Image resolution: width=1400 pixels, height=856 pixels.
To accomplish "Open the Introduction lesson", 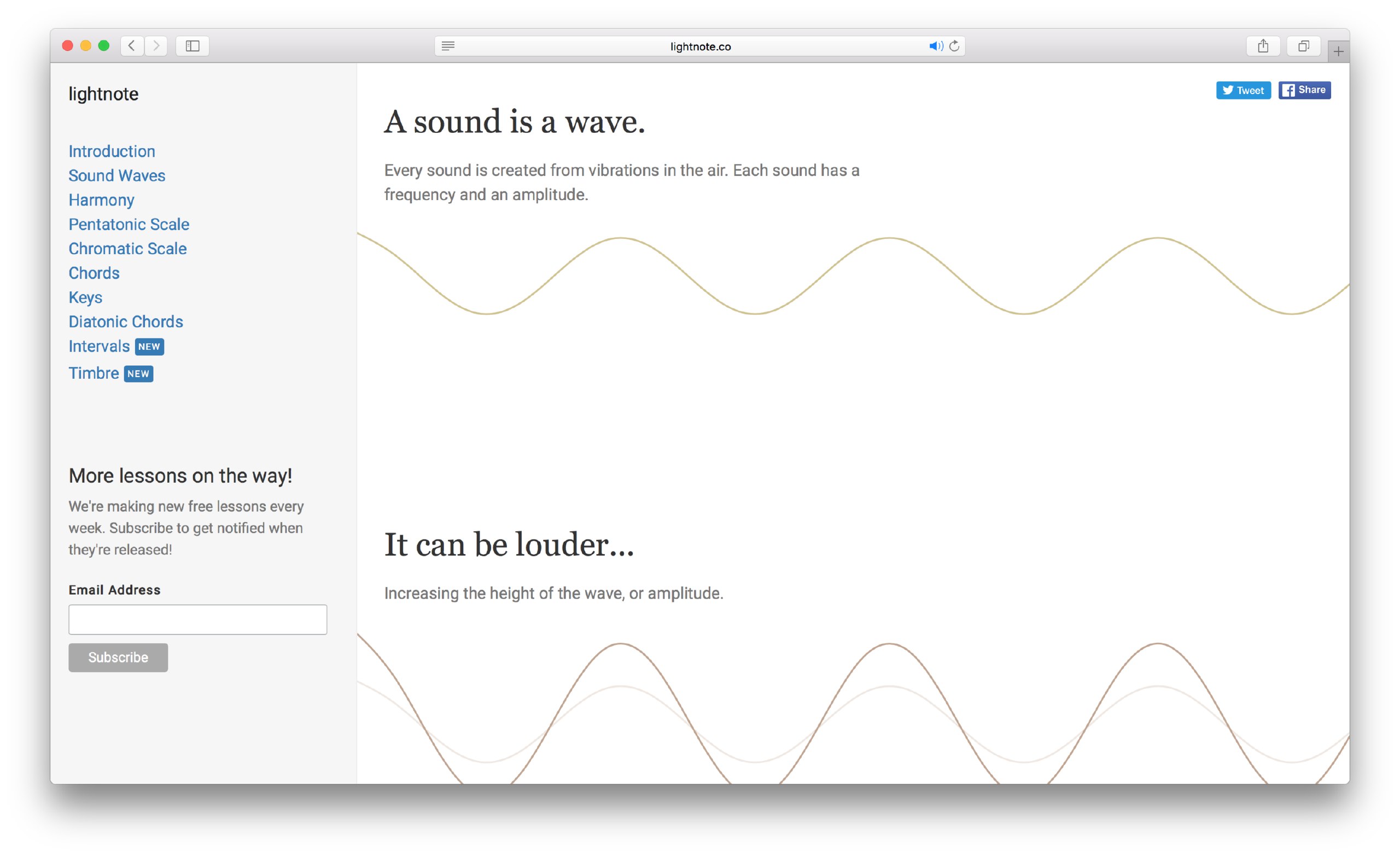I will click(x=112, y=151).
